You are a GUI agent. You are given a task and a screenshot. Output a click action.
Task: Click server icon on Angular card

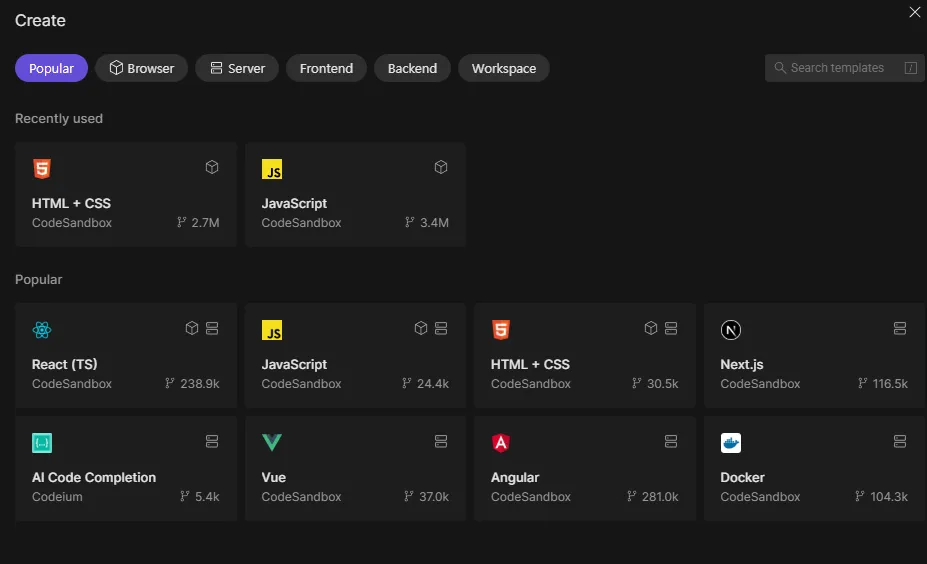coord(670,441)
